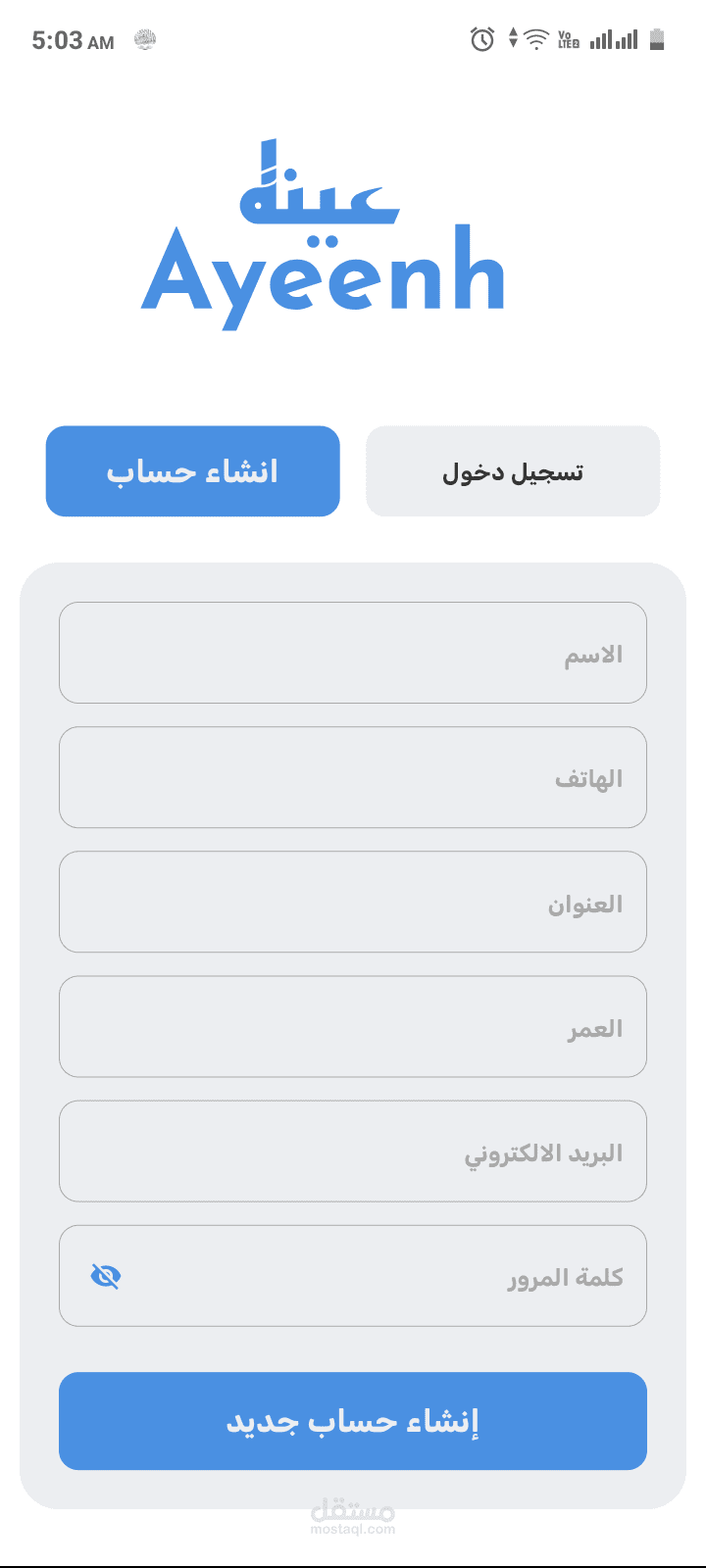706x1568 pixels.
Task: Tap the Wi-Fi signal icon
Action: (536, 39)
